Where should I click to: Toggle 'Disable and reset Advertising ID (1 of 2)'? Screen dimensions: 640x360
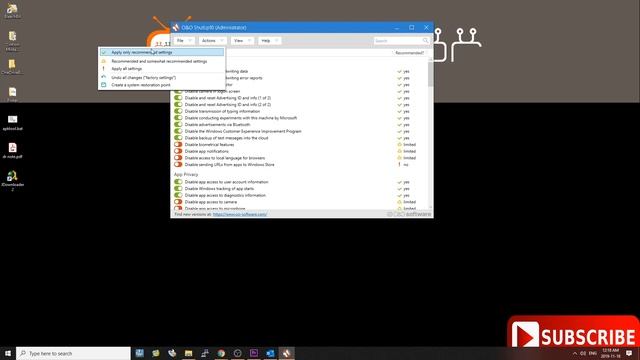pos(178,98)
